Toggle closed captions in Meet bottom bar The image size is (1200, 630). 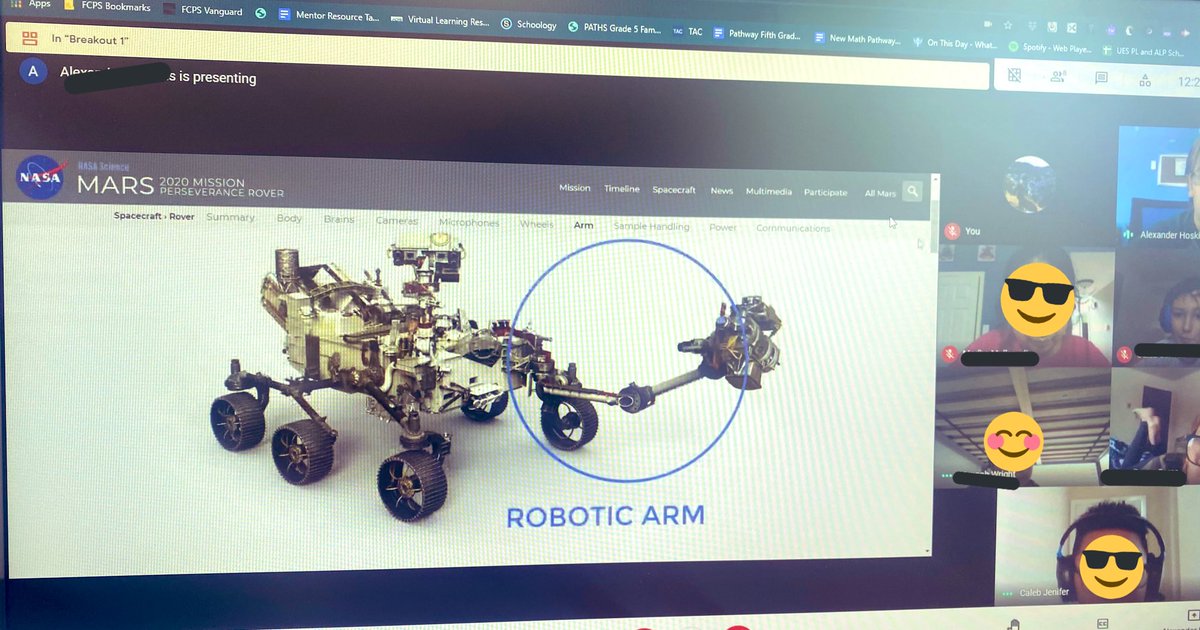(1102, 624)
